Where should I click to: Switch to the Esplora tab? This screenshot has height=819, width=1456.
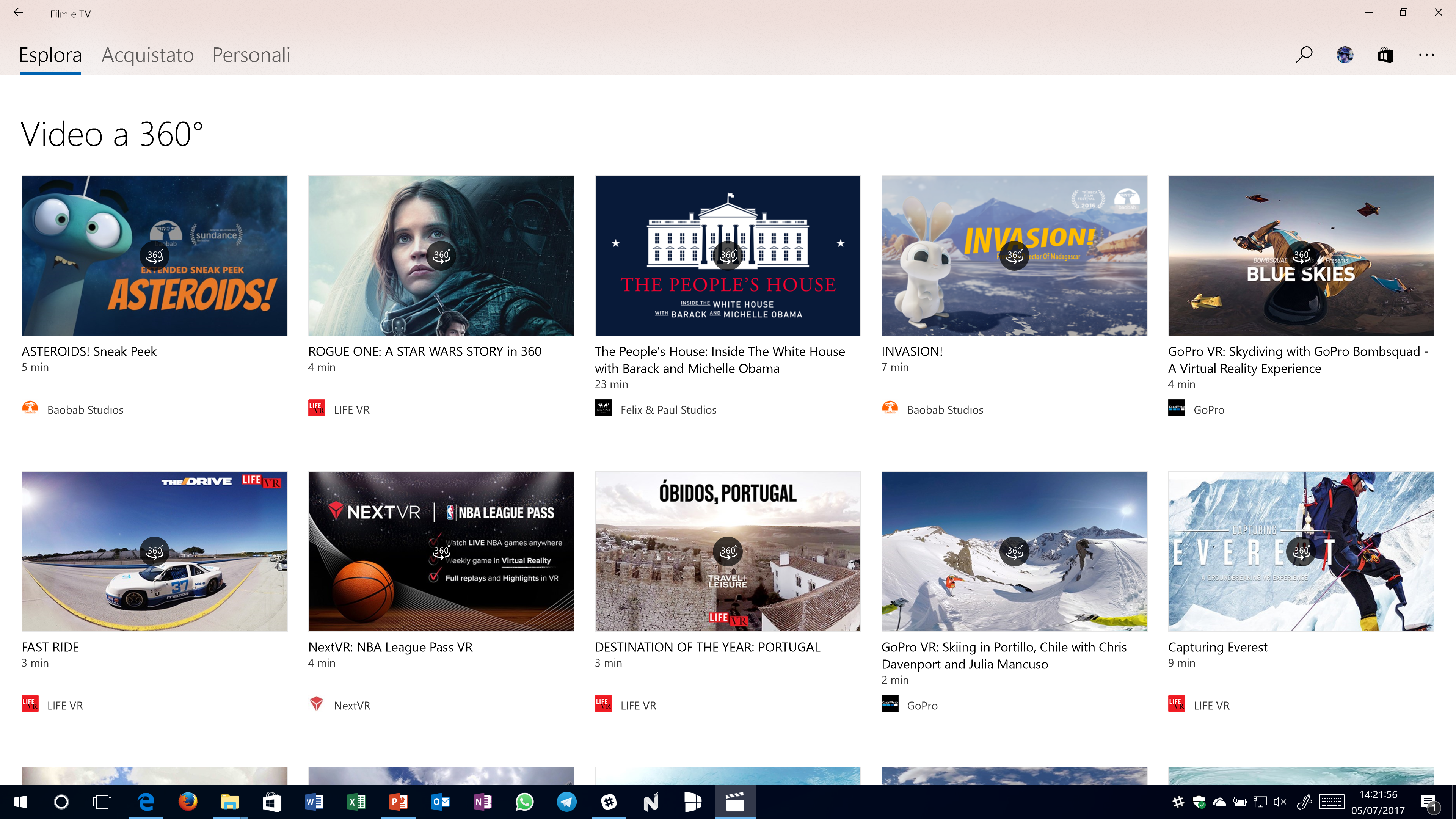click(x=50, y=55)
